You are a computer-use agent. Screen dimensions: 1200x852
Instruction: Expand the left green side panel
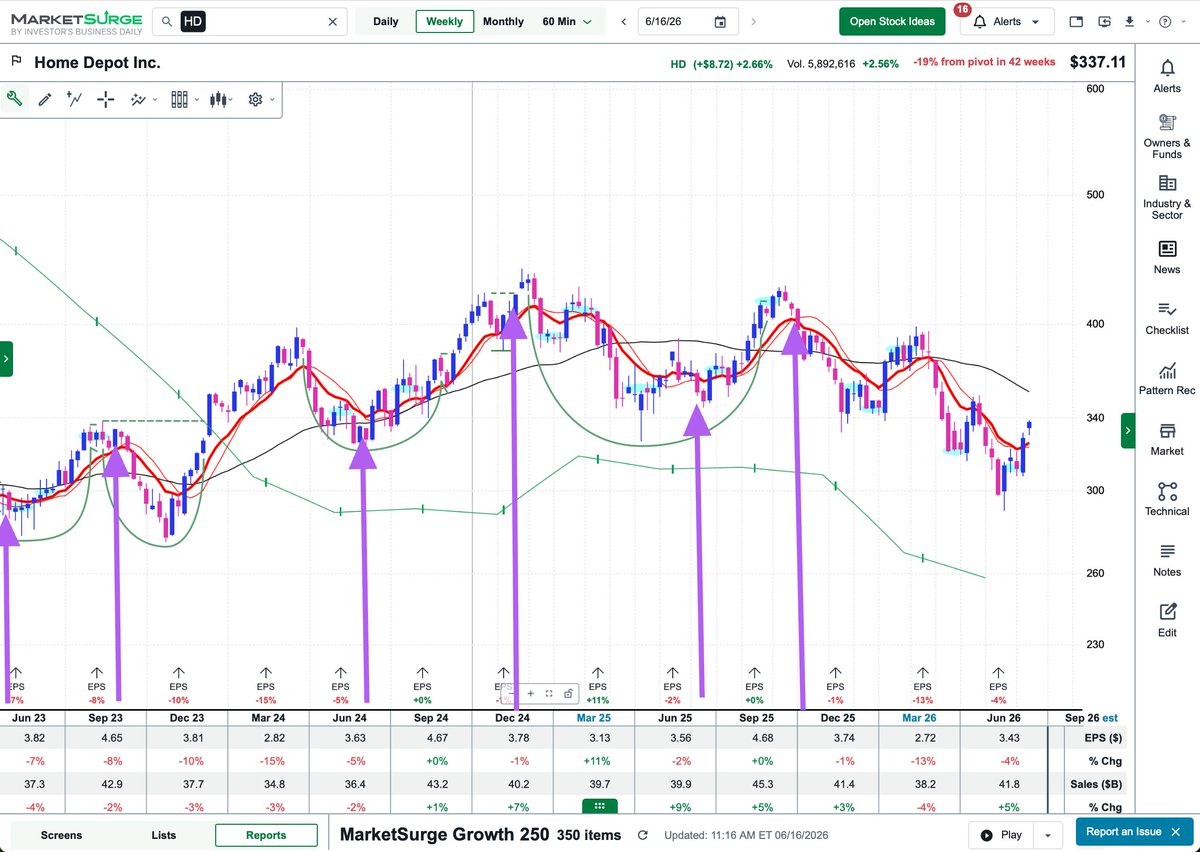pos(6,359)
